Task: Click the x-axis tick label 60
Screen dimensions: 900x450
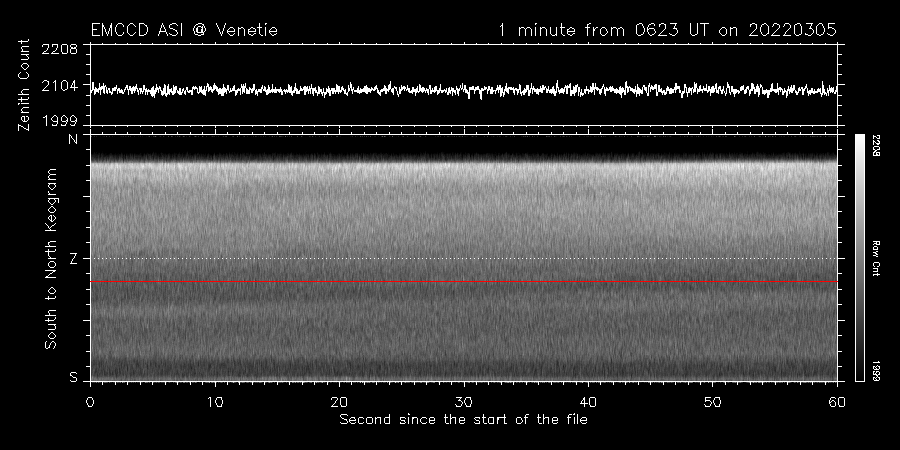Action: (x=837, y=402)
